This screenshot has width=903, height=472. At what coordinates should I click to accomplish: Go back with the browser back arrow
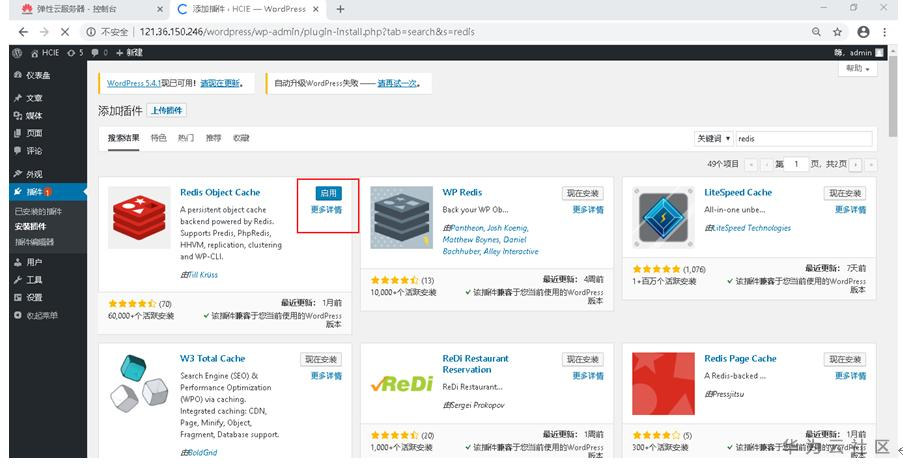(23, 32)
